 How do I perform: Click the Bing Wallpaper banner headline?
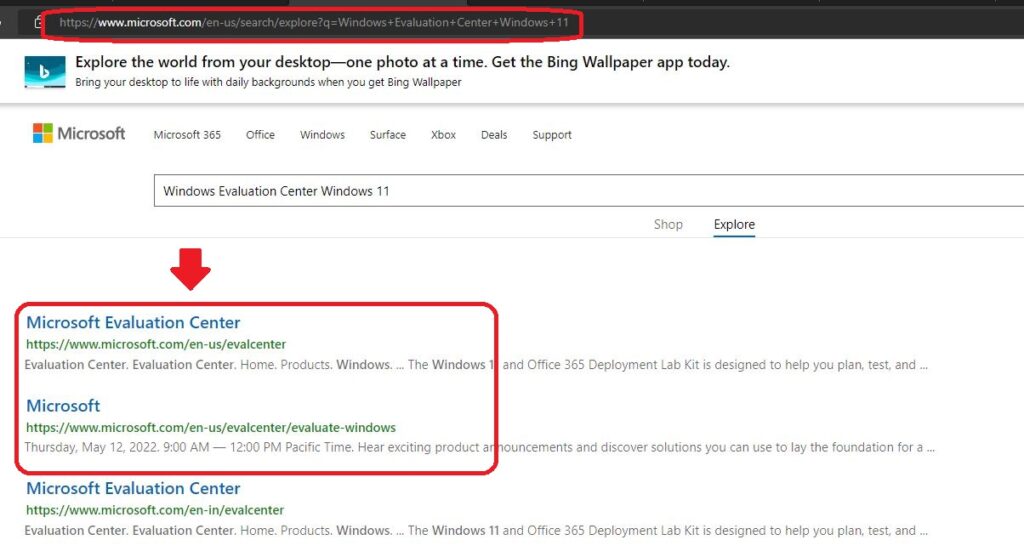point(402,62)
